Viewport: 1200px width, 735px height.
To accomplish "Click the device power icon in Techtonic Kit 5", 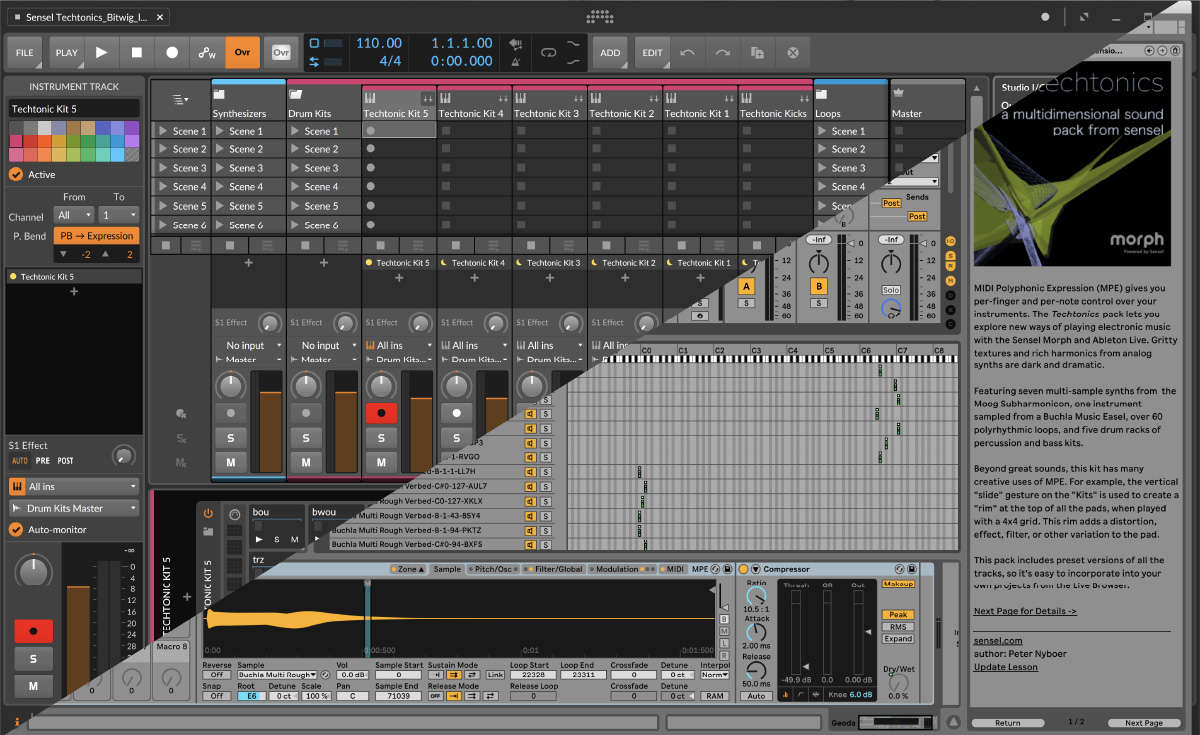I will (208, 513).
